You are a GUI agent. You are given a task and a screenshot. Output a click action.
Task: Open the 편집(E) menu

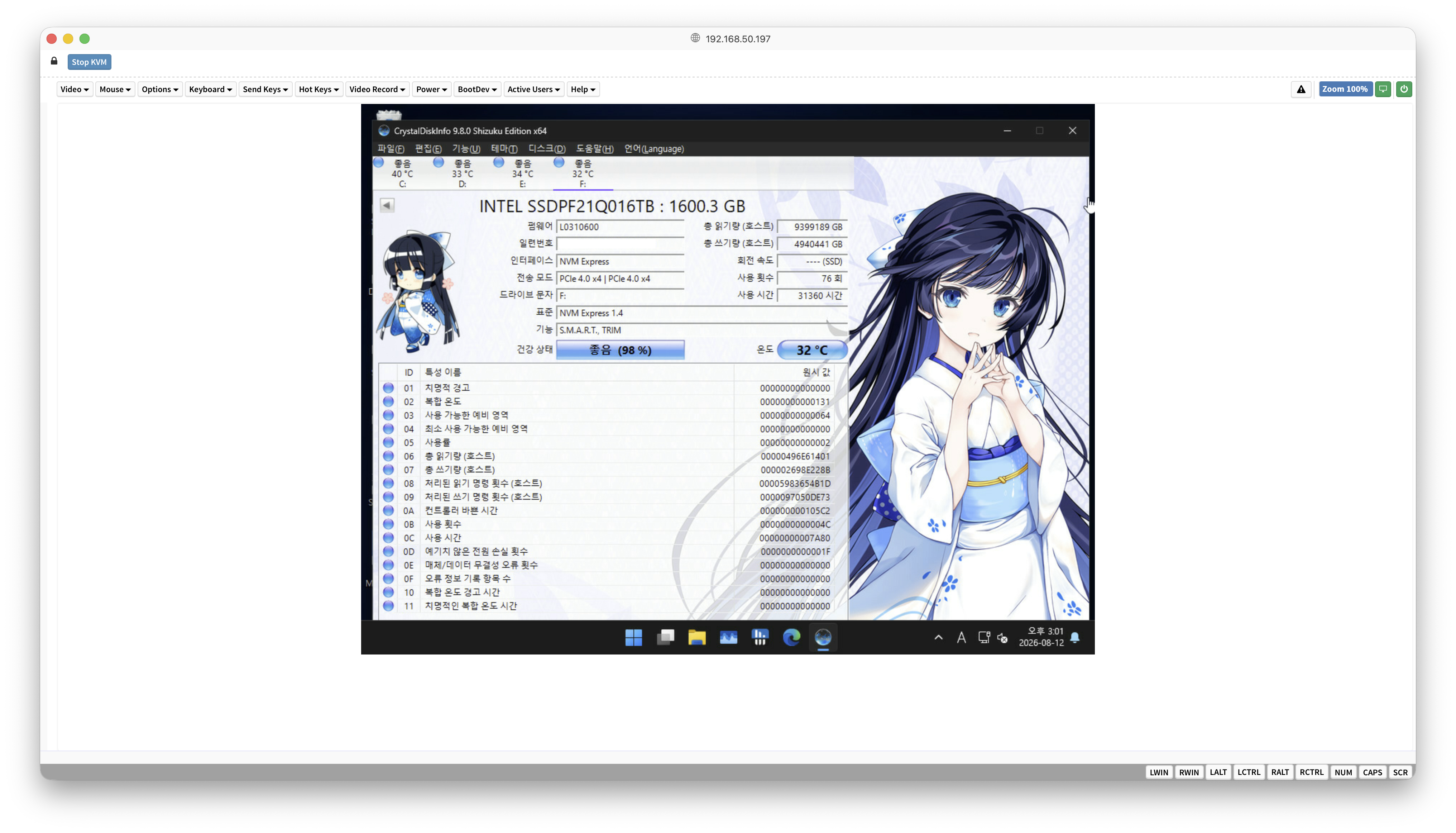tap(428, 149)
